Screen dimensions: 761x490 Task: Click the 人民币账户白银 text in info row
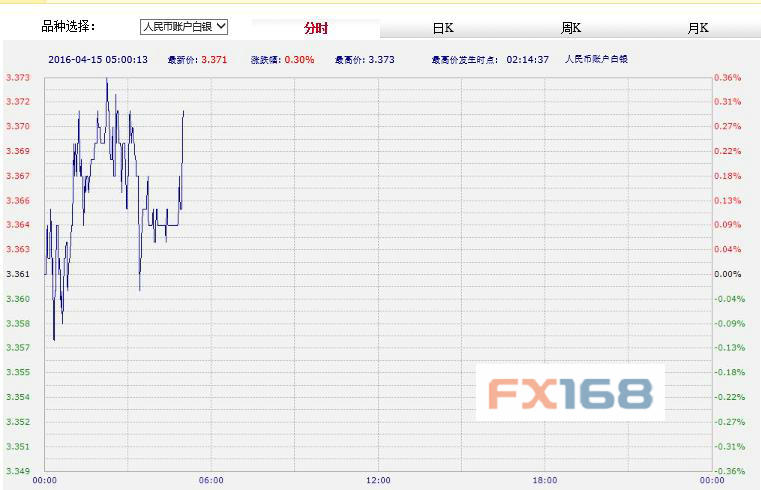(597, 60)
